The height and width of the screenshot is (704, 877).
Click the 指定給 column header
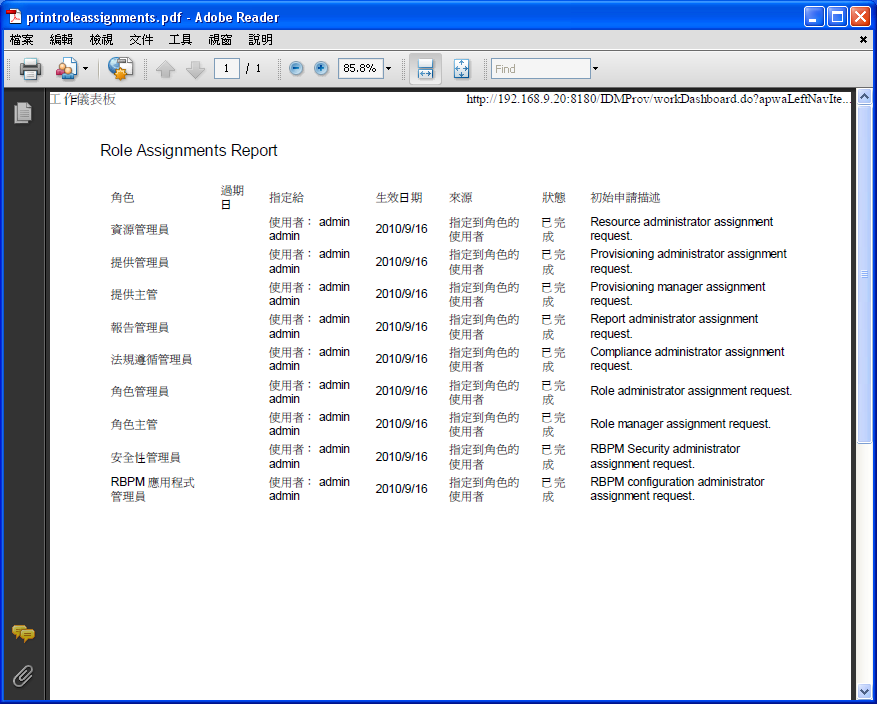286,197
